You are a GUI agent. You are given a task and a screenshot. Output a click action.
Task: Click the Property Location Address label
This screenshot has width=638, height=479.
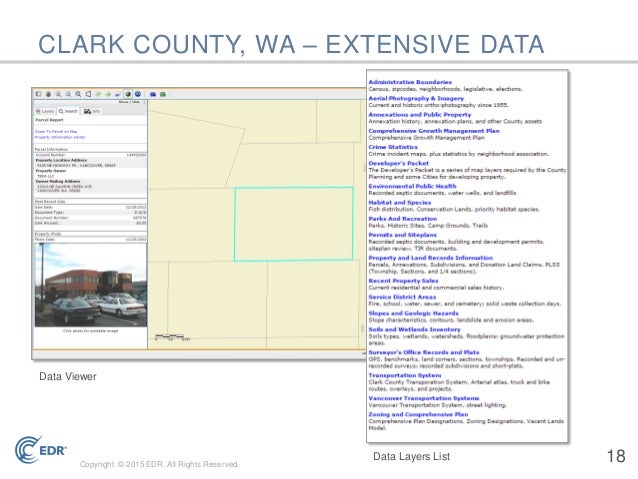click(x=61, y=160)
